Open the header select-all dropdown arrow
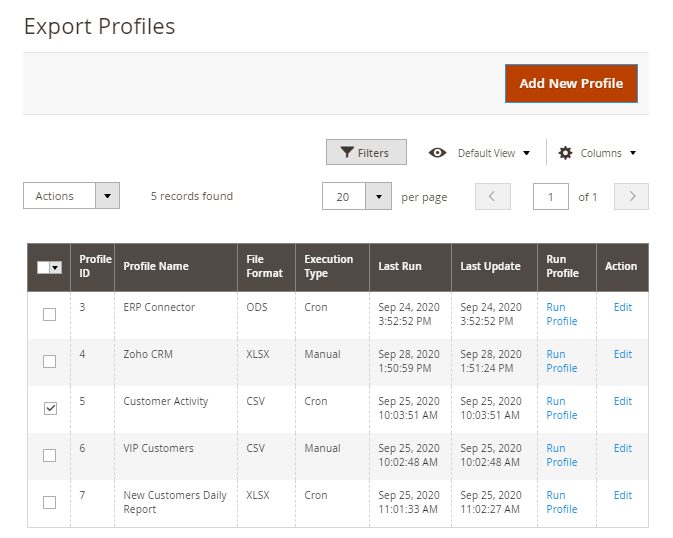This screenshot has height=538, width=673. pyautogui.click(x=55, y=267)
